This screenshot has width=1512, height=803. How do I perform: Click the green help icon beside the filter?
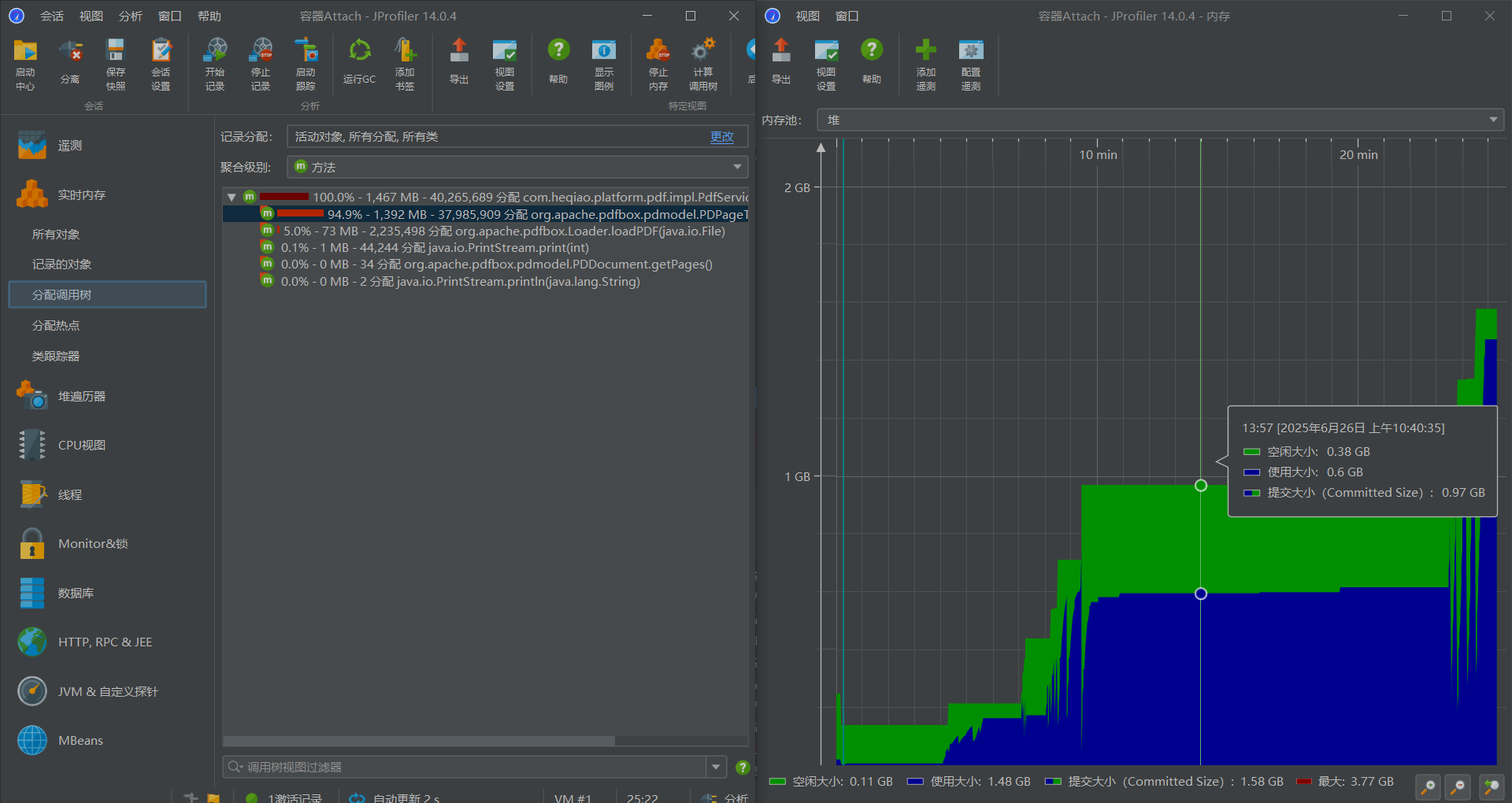point(742,767)
